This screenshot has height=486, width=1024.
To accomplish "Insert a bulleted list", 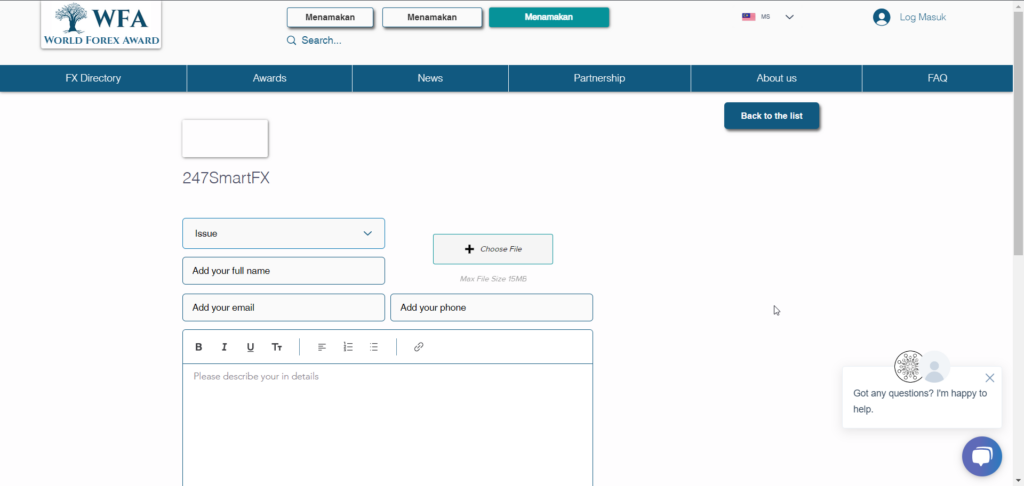I will point(374,347).
